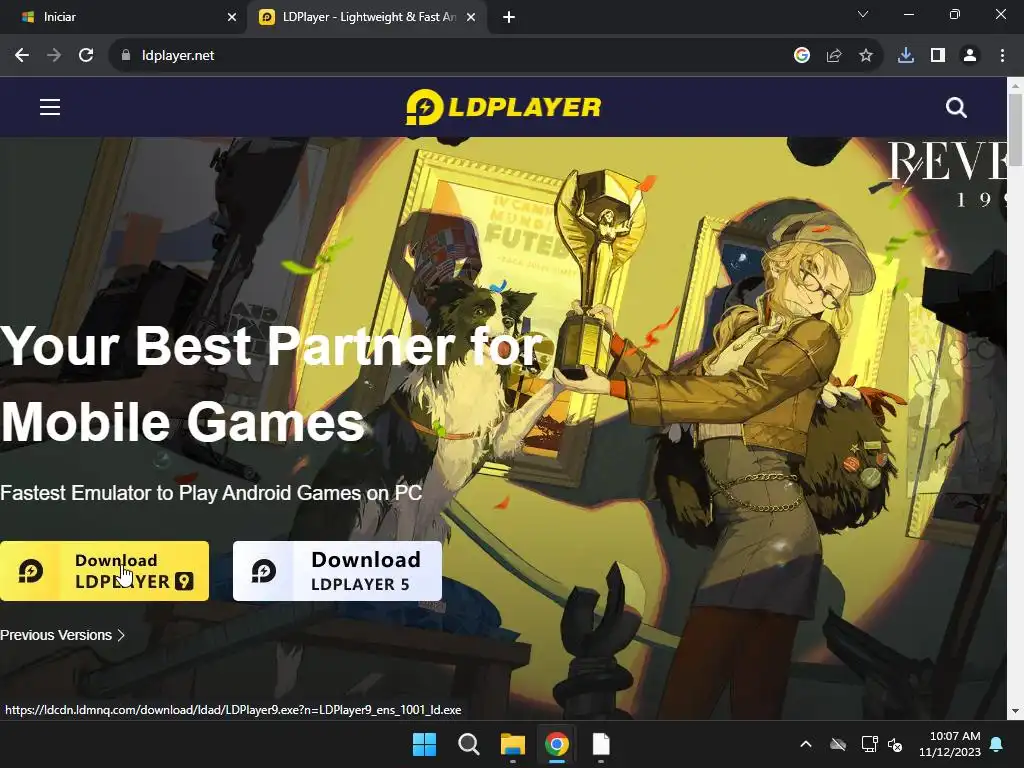Expand the tab search chevron

point(863,14)
